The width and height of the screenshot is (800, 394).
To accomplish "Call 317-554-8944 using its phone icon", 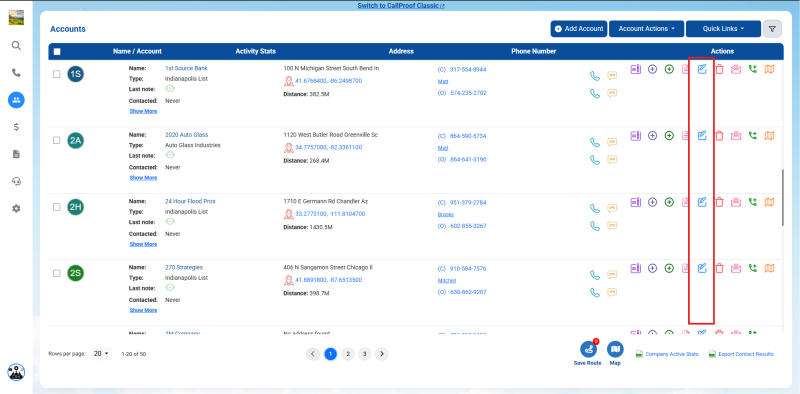I will 595,76.
